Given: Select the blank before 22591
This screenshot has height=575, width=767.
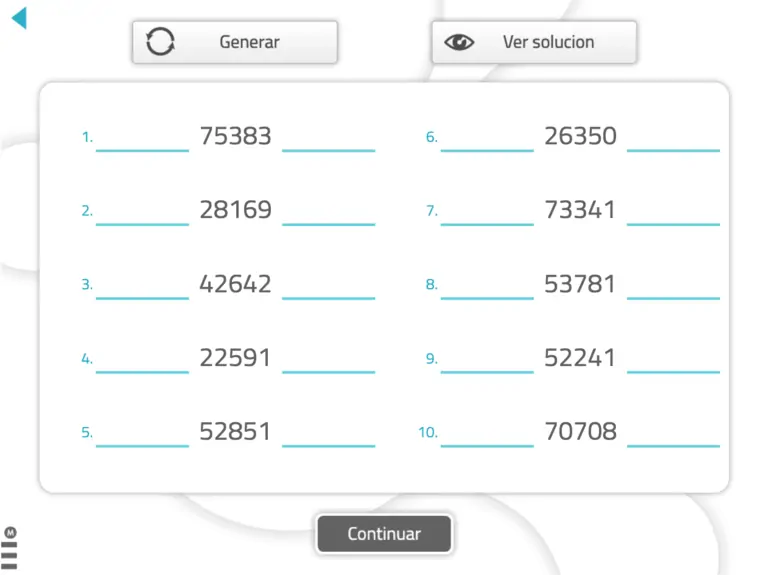Looking at the screenshot, I should [142, 361].
